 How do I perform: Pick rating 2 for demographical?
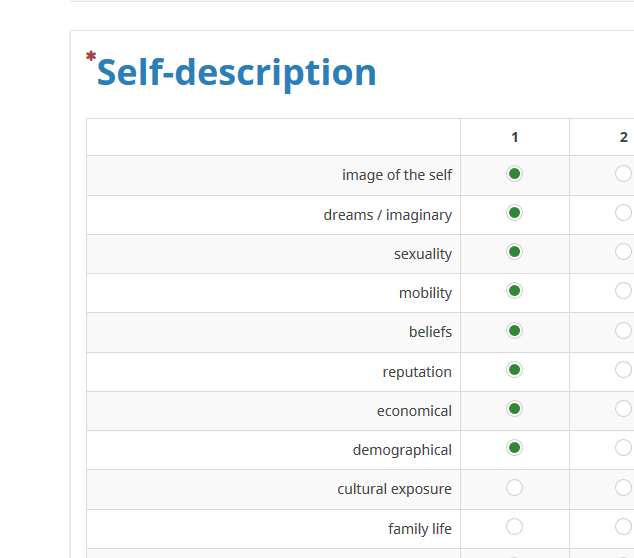click(623, 448)
